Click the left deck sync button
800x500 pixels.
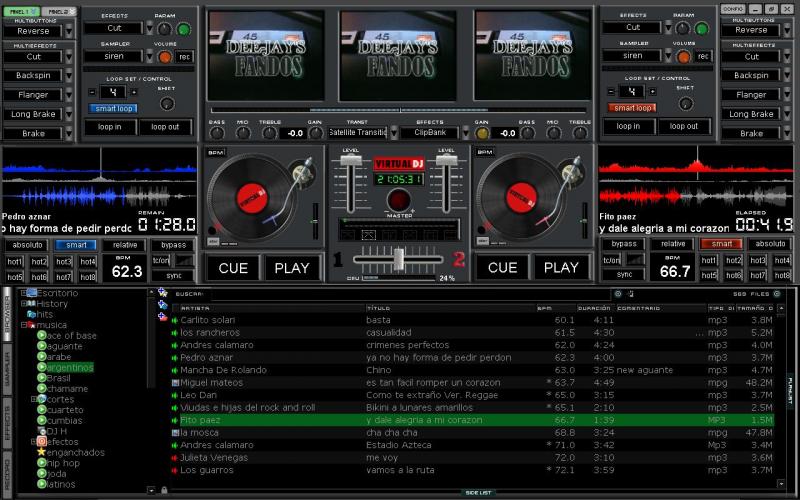coord(174,275)
